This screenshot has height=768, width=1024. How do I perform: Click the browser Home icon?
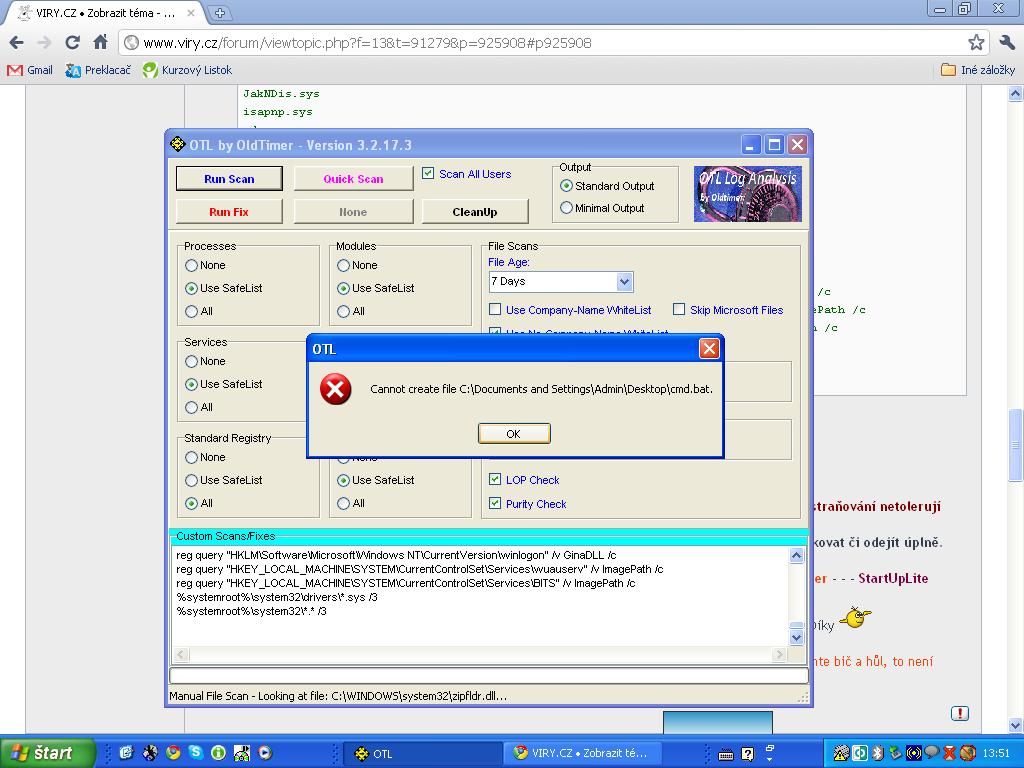[x=100, y=43]
